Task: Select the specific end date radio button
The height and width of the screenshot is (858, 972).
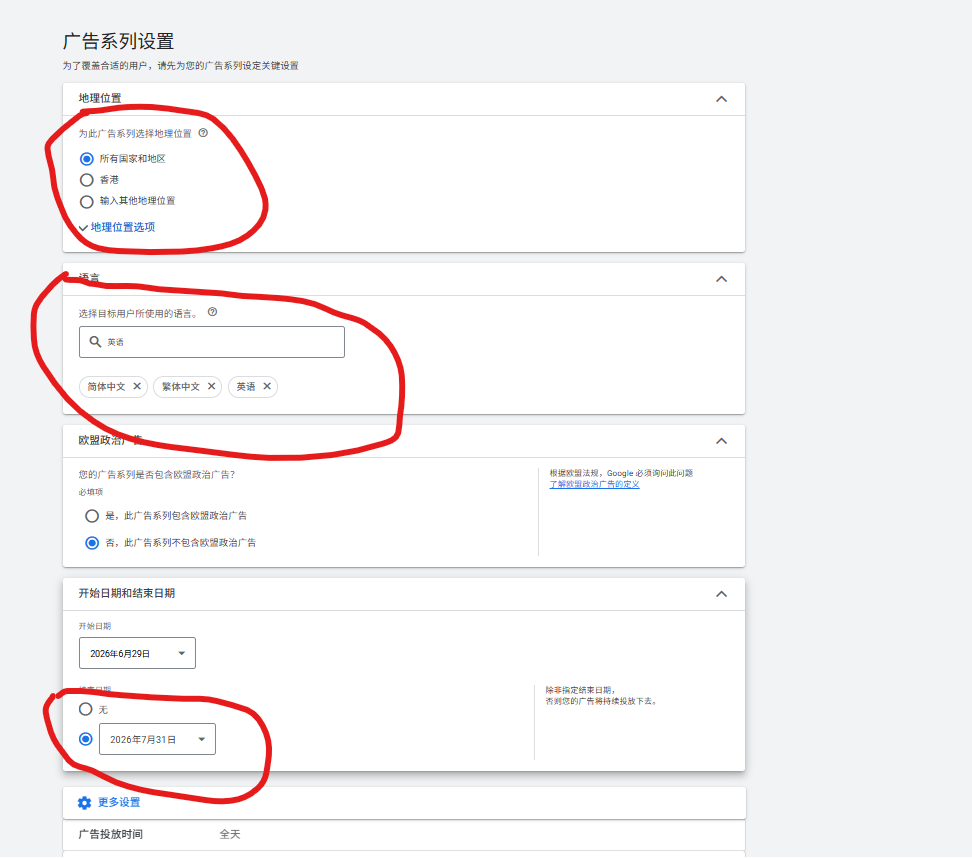Action: click(86, 739)
